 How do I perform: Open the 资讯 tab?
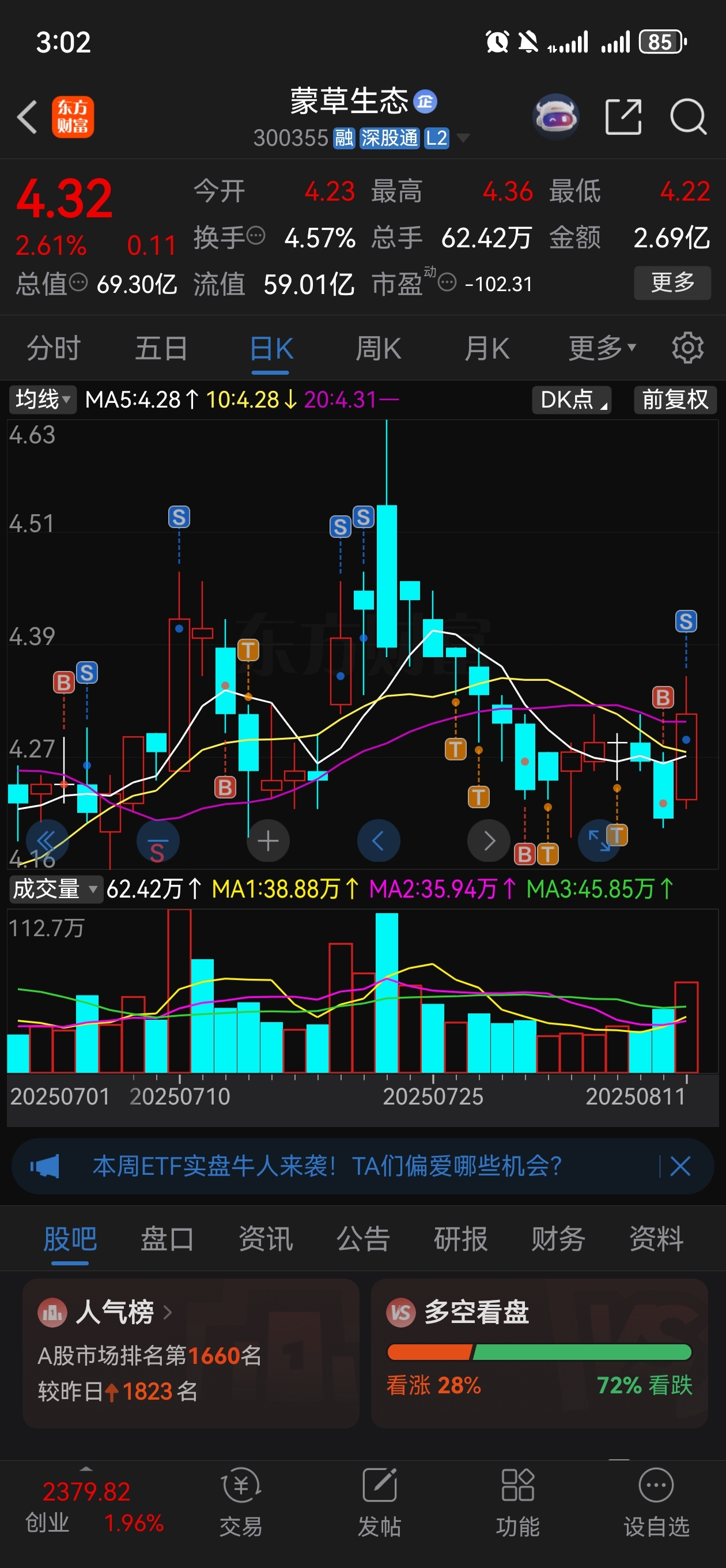tap(265, 1239)
